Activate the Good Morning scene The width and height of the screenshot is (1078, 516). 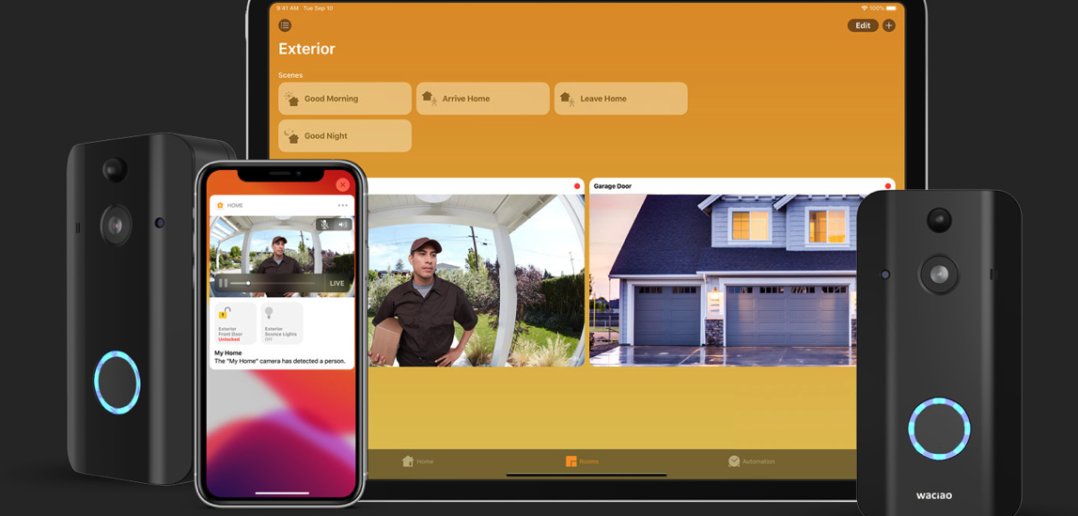[345, 99]
